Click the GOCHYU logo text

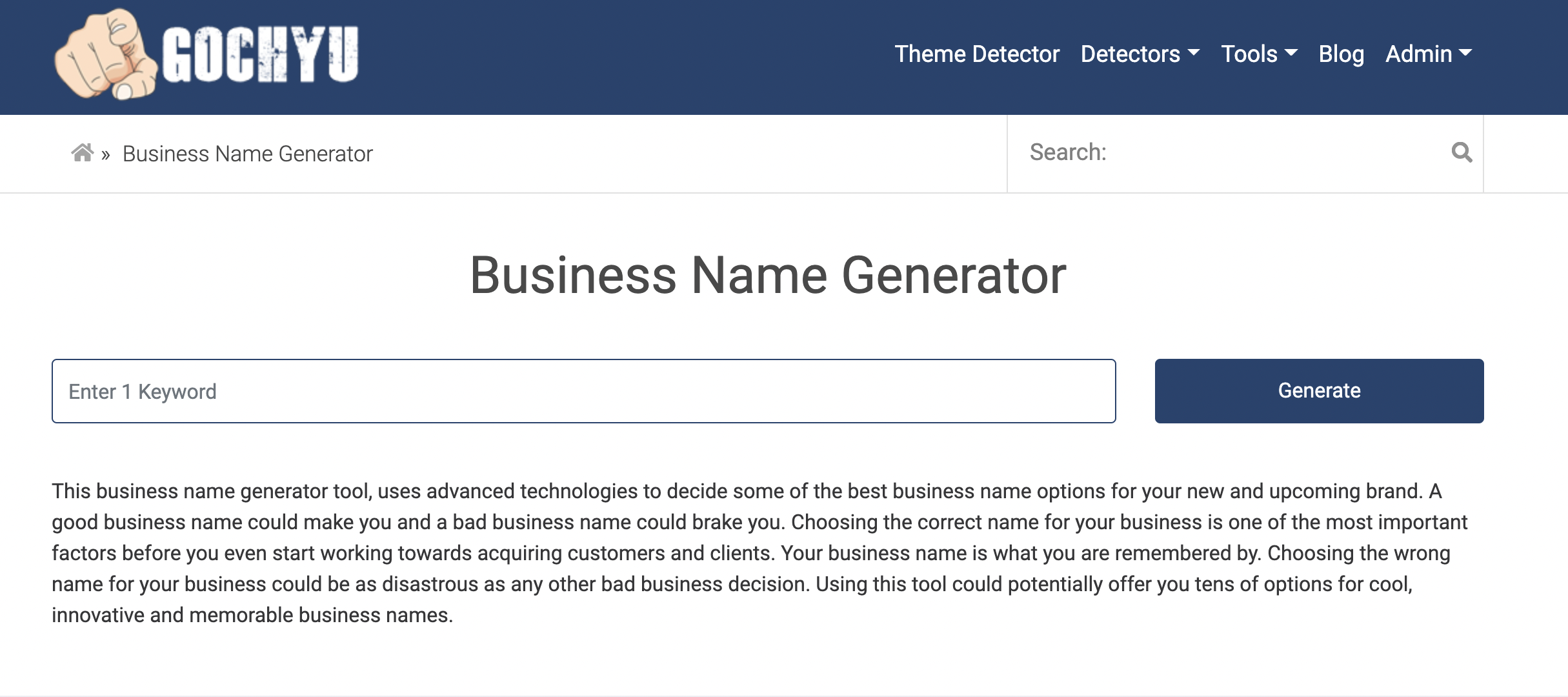point(260,56)
